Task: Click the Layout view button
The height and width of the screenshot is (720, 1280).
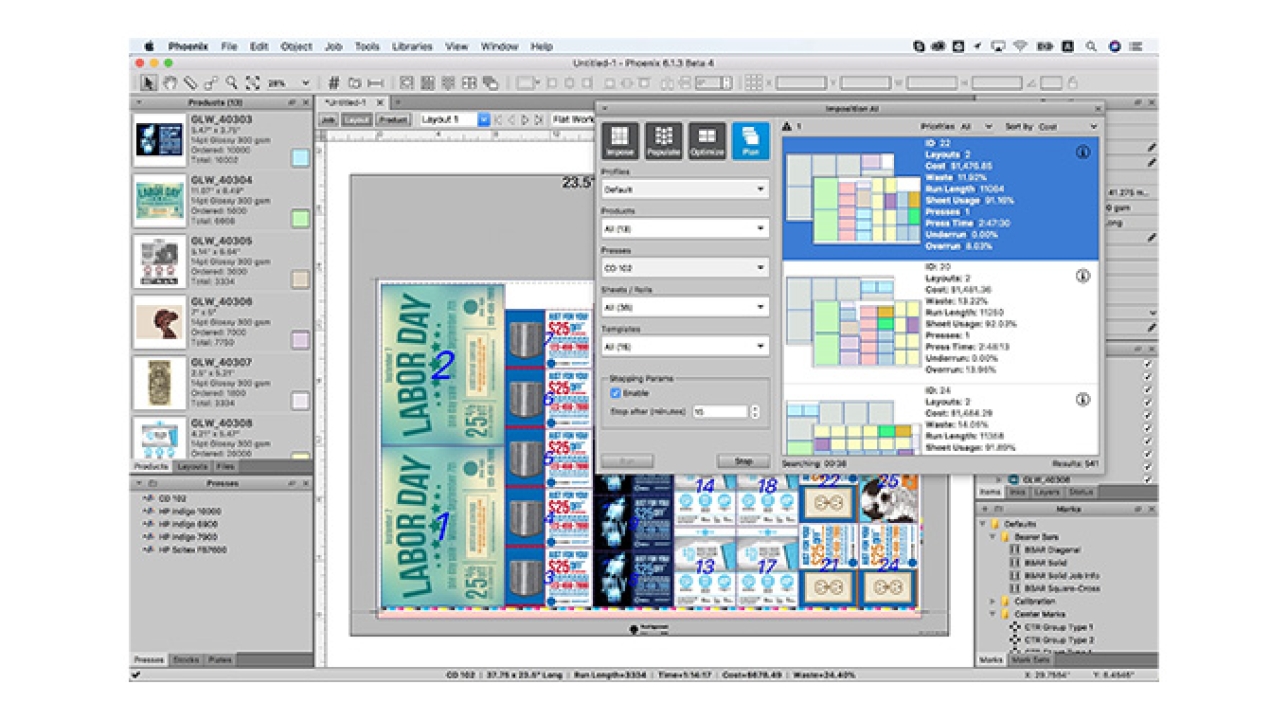Action: tap(356, 120)
